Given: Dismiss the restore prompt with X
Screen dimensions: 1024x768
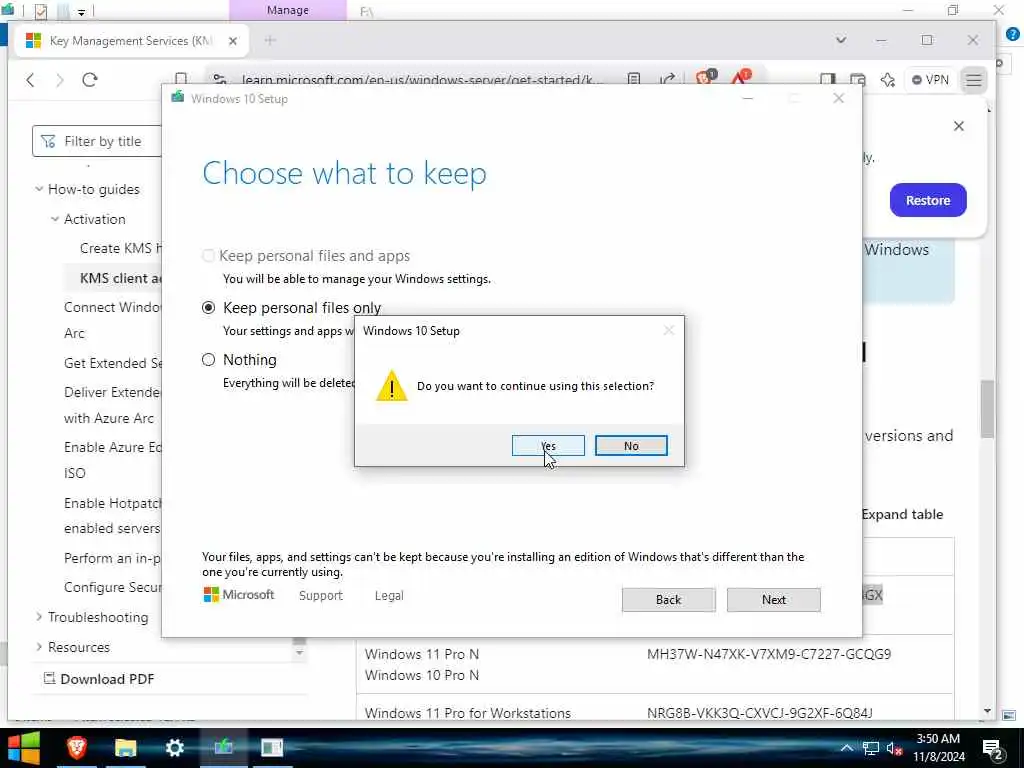Looking at the screenshot, I should 958,126.
